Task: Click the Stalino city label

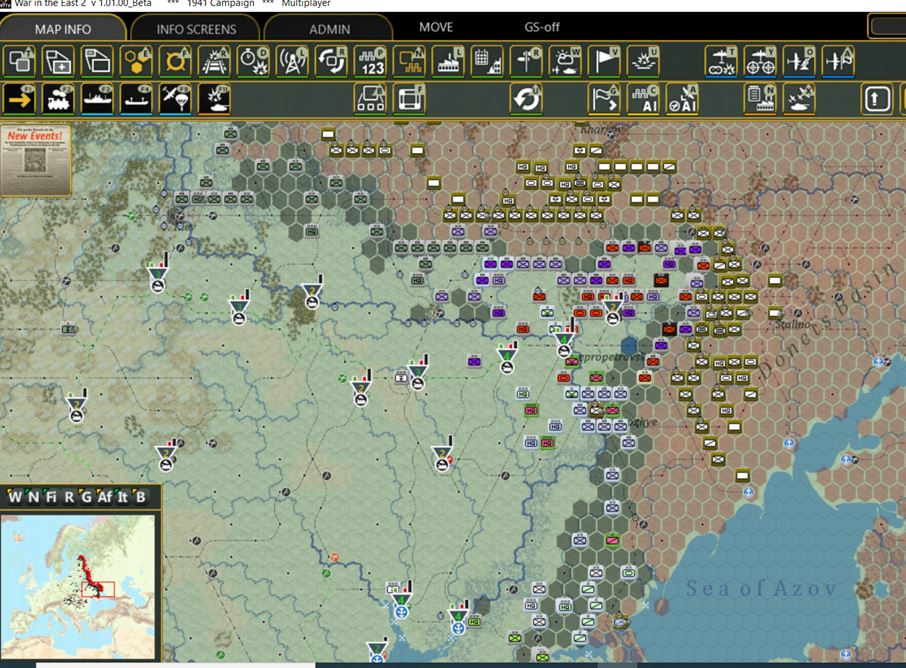Action: click(x=792, y=324)
